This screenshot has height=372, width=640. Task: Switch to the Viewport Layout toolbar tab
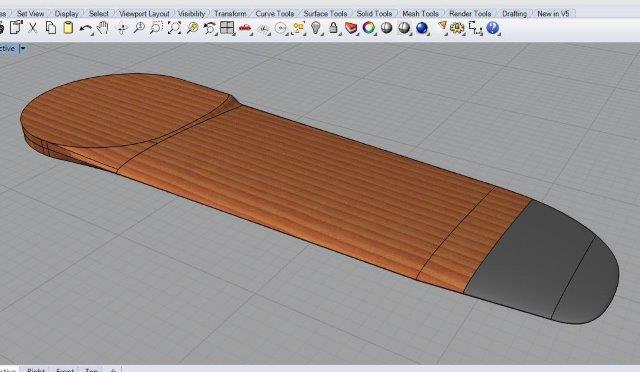(x=144, y=13)
